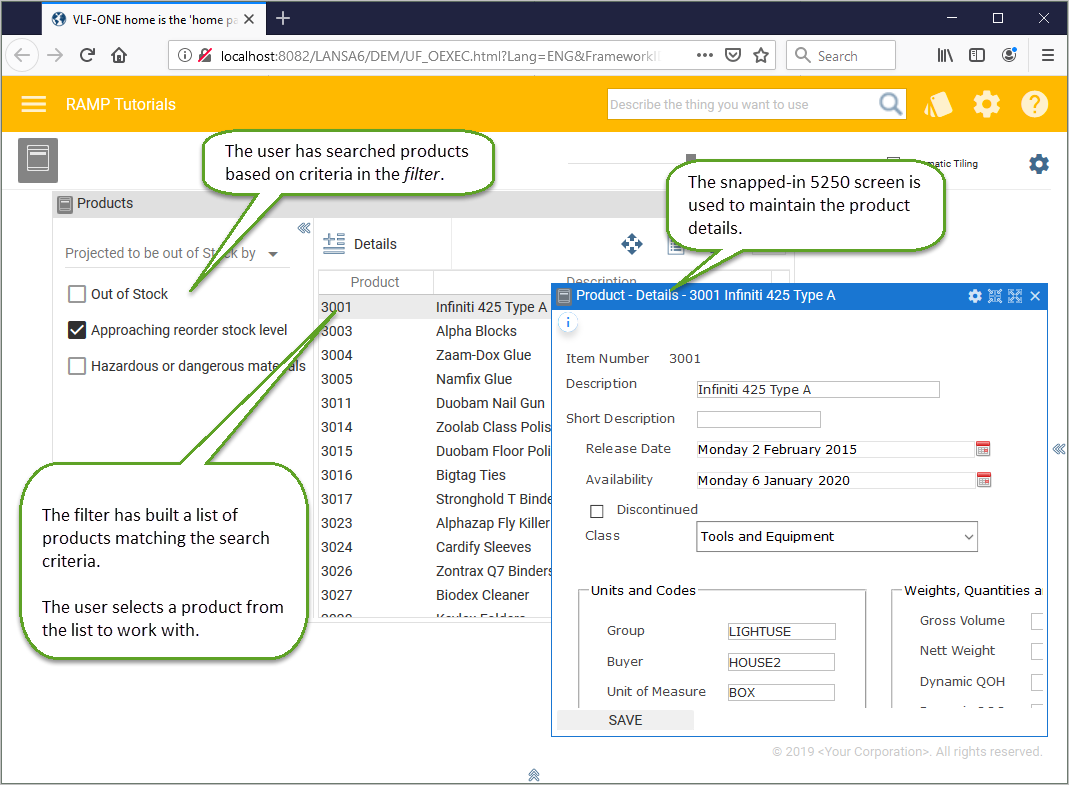Click the Gross Volume field box
Viewport: 1069px width, 785px height.
[1036, 621]
